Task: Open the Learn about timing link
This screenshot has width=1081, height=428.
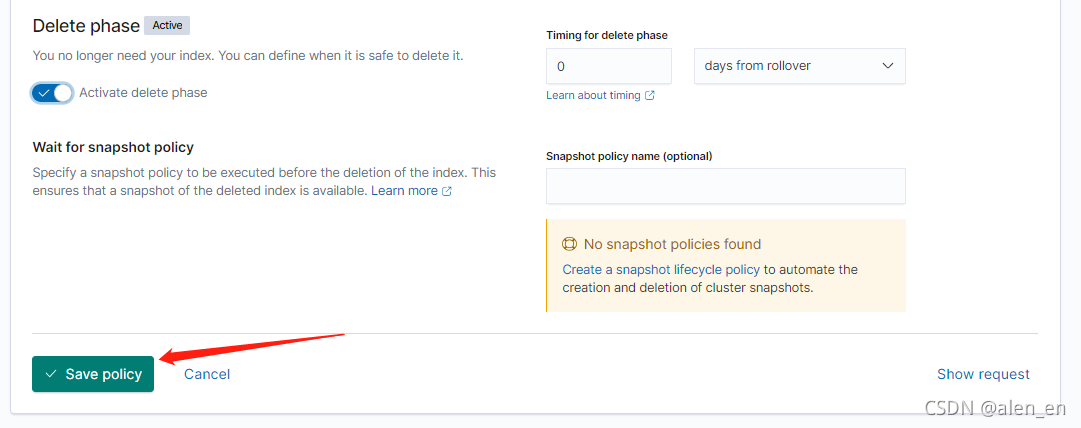Action: tap(593, 96)
